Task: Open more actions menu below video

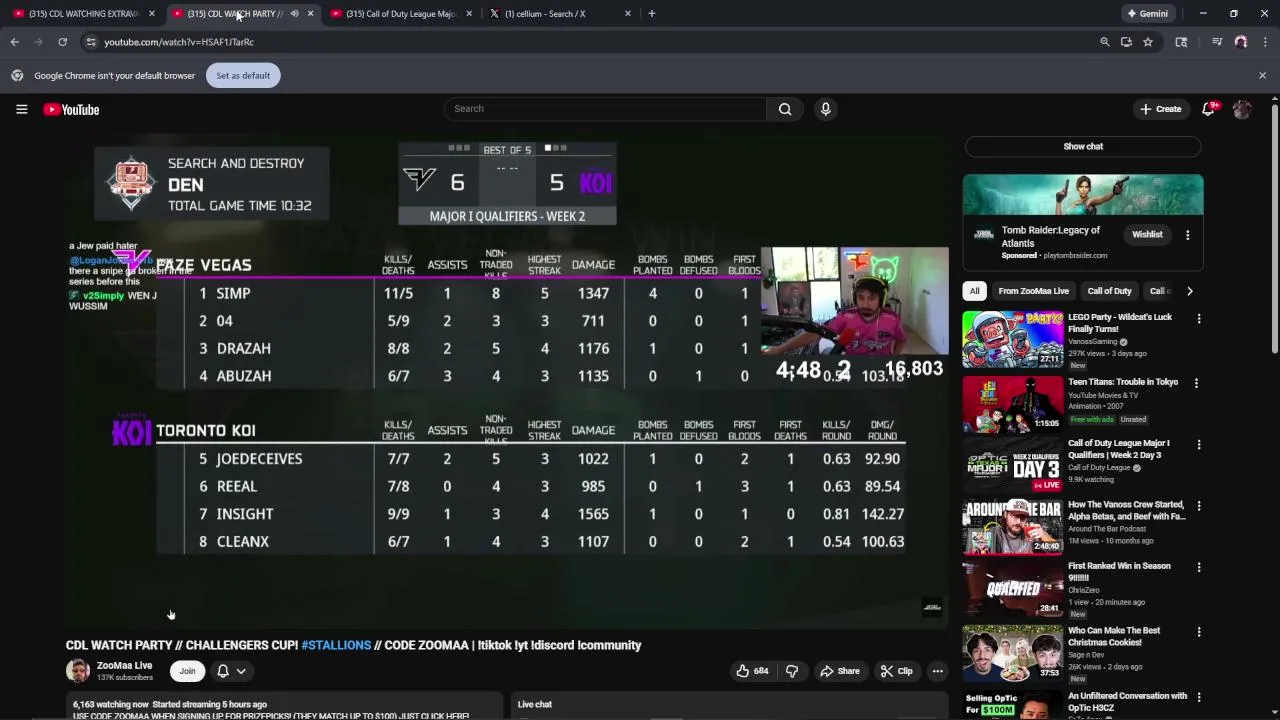Action: click(937, 671)
